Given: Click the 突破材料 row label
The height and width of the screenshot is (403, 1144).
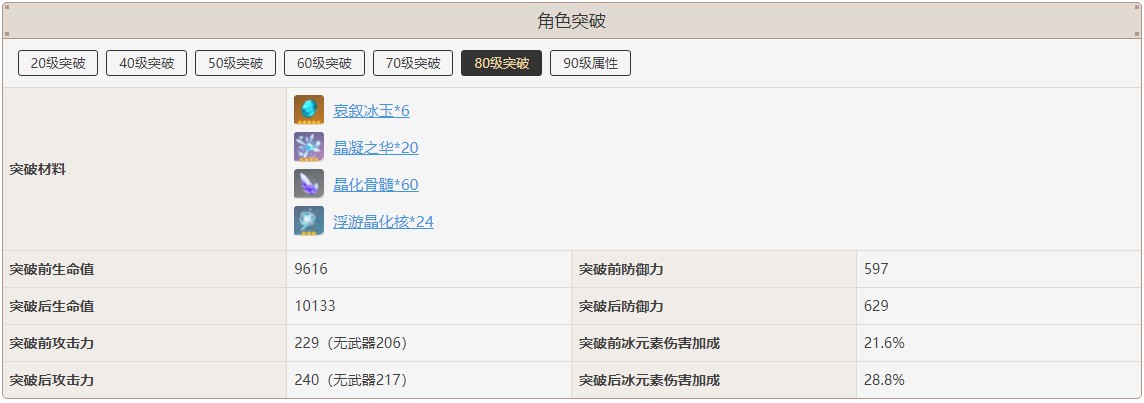Looking at the screenshot, I should click(x=37, y=169).
